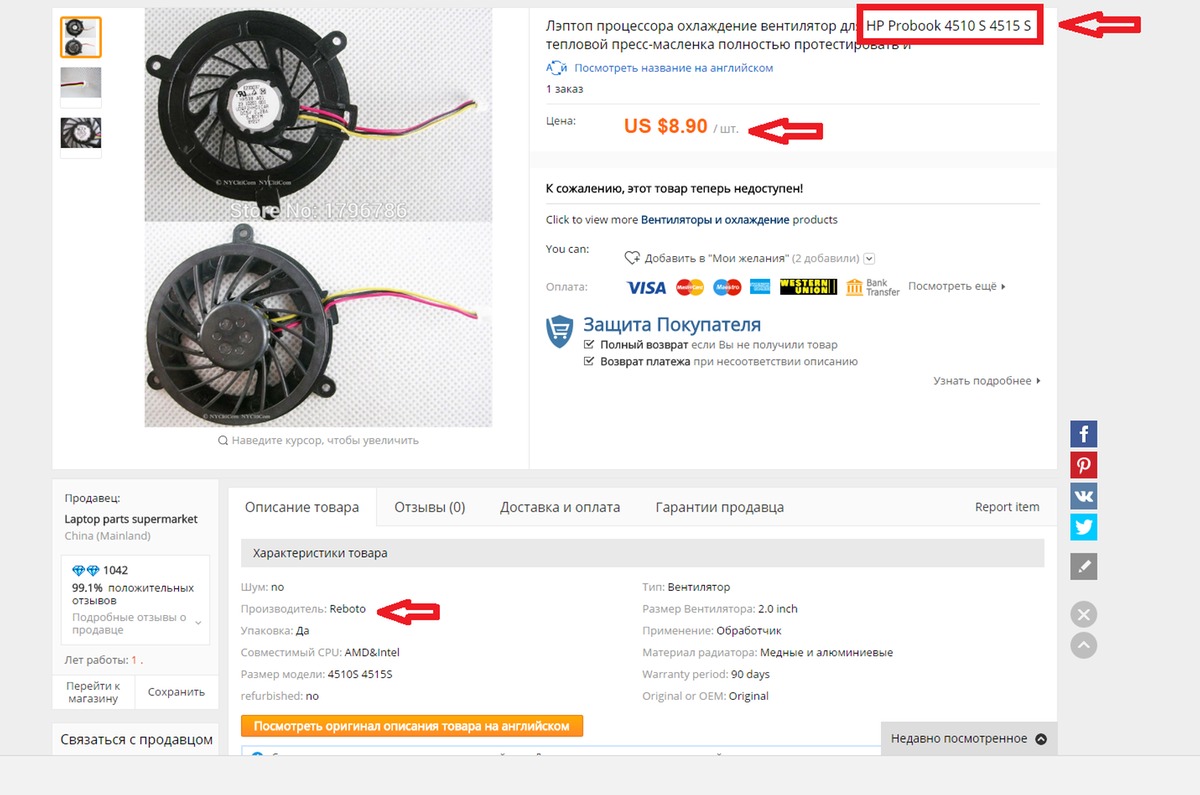This screenshot has height=795, width=1200.
Task: Click Перейти к магазину button
Action: click(93, 692)
